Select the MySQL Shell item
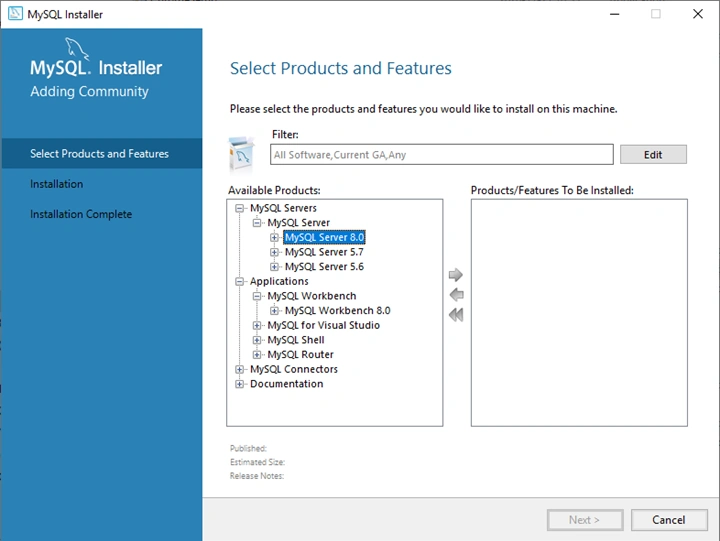The height and width of the screenshot is (541, 720). coord(296,340)
